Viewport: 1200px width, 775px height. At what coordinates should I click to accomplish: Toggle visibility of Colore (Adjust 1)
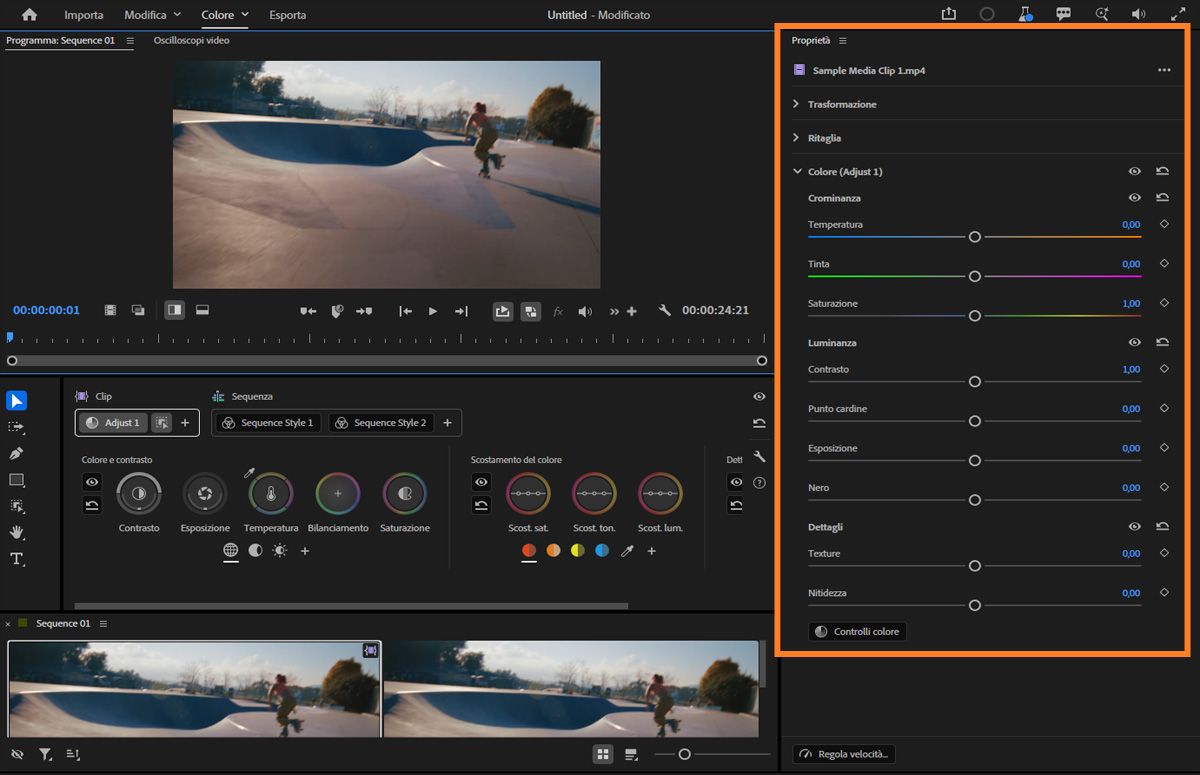pos(1134,172)
